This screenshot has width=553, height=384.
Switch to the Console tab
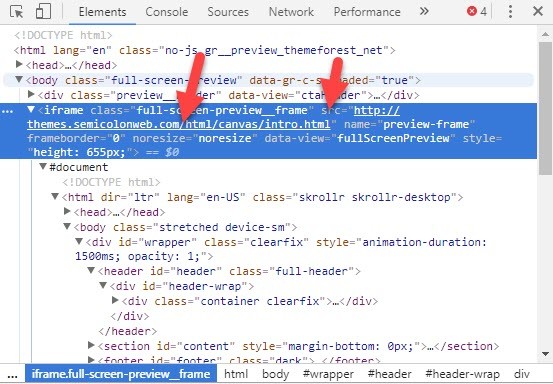click(x=166, y=12)
